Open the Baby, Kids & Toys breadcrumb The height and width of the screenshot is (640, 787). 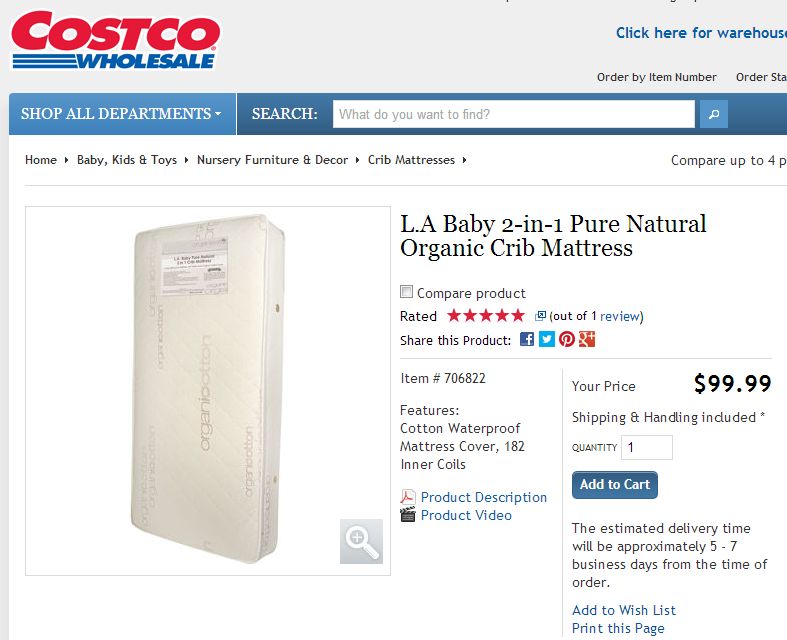pyautogui.click(x=127, y=160)
